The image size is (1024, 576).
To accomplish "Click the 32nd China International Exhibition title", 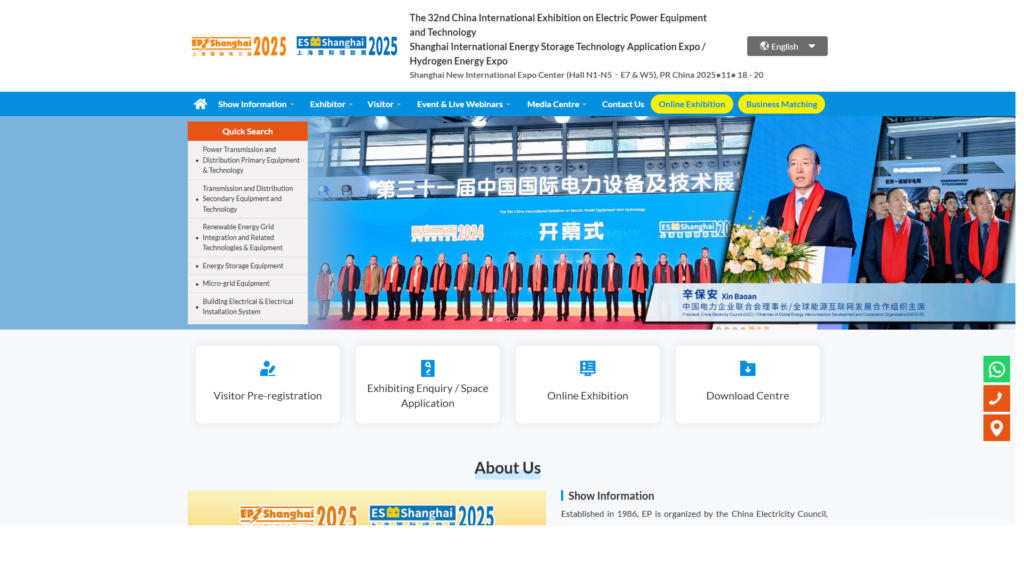I will [x=558, y=25].
